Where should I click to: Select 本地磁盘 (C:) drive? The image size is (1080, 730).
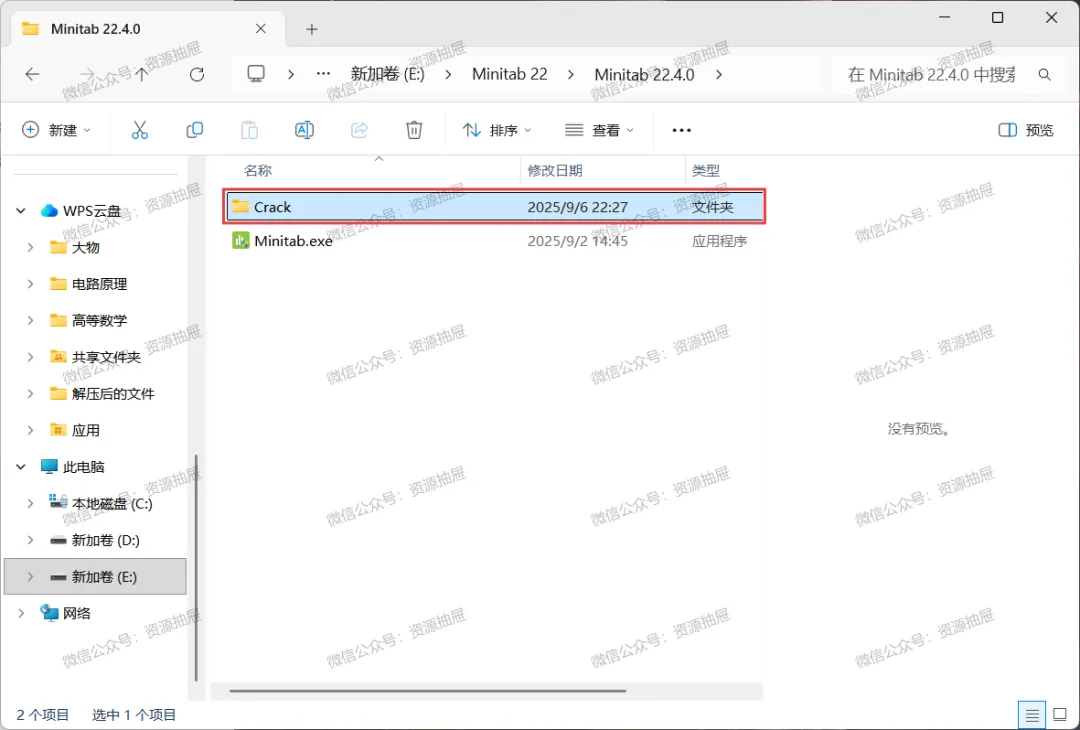click(112, 503)
